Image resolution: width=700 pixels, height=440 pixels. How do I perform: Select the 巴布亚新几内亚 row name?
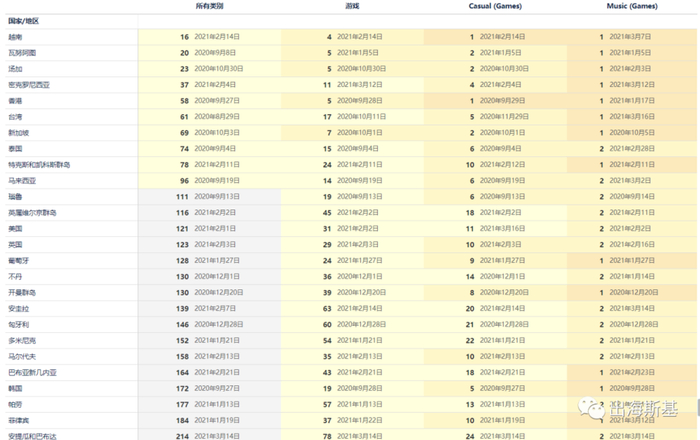pyautogui.click(x=32, y=373)
